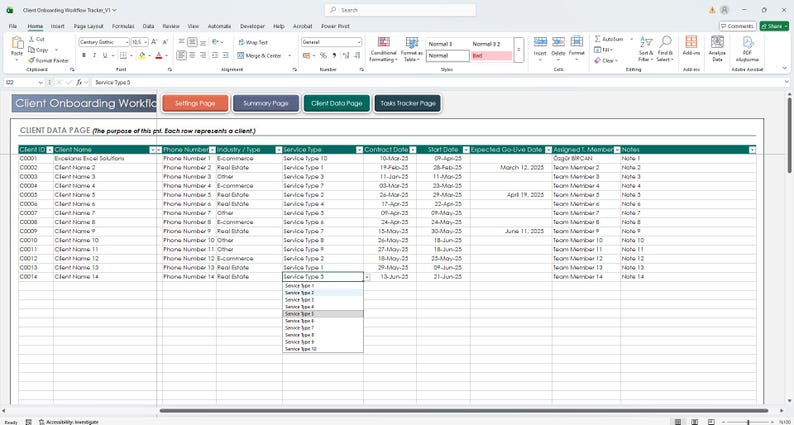Open the Name Box dropdown showing I22

pyautogui.click(x=41, y=82)
